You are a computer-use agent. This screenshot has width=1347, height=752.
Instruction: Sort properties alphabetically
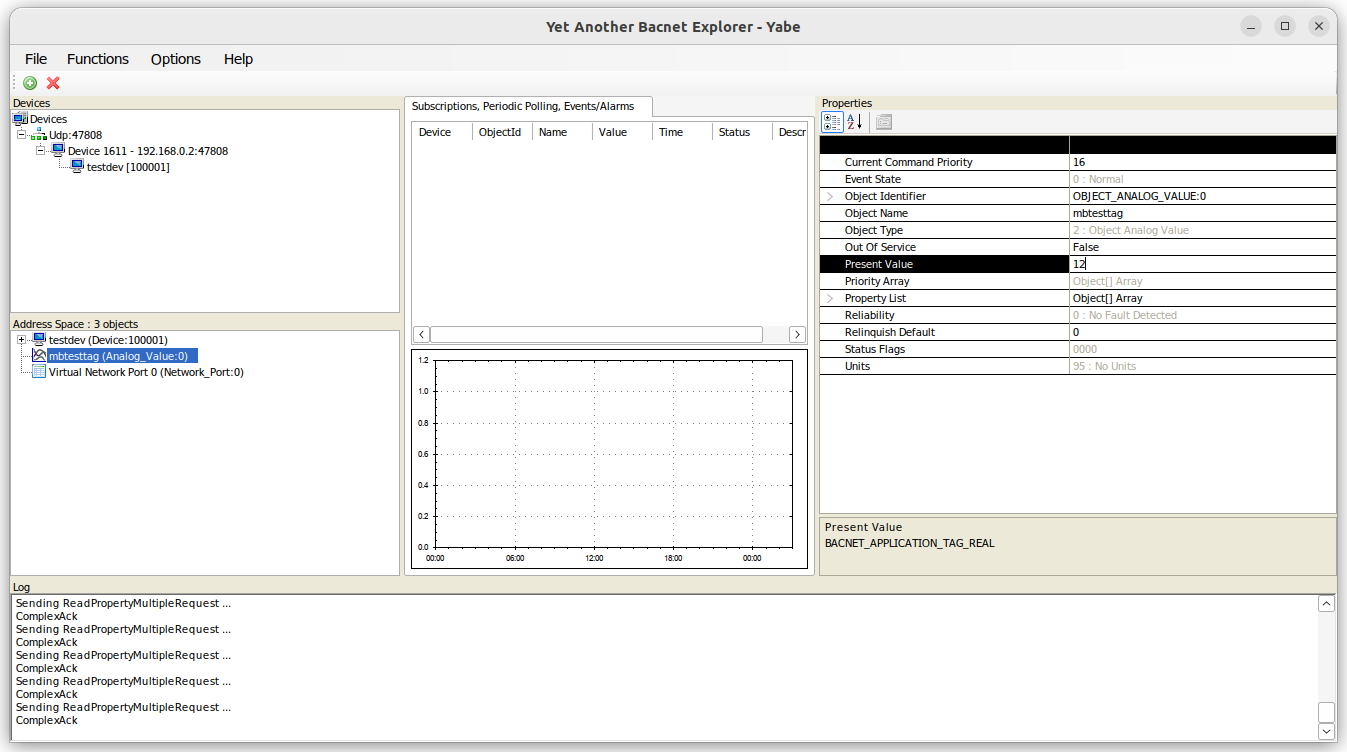click(855, 122)
